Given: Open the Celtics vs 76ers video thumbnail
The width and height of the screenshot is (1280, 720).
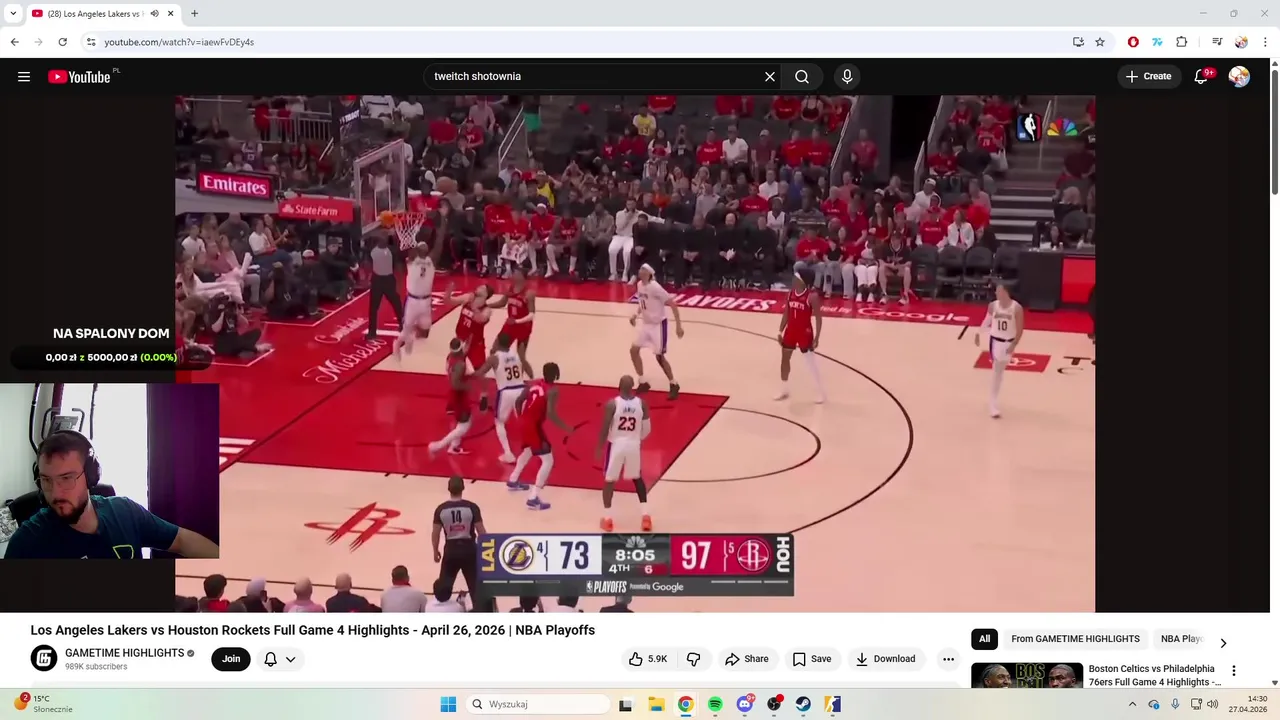Looking at the screenshot, I should (1026, 676).
